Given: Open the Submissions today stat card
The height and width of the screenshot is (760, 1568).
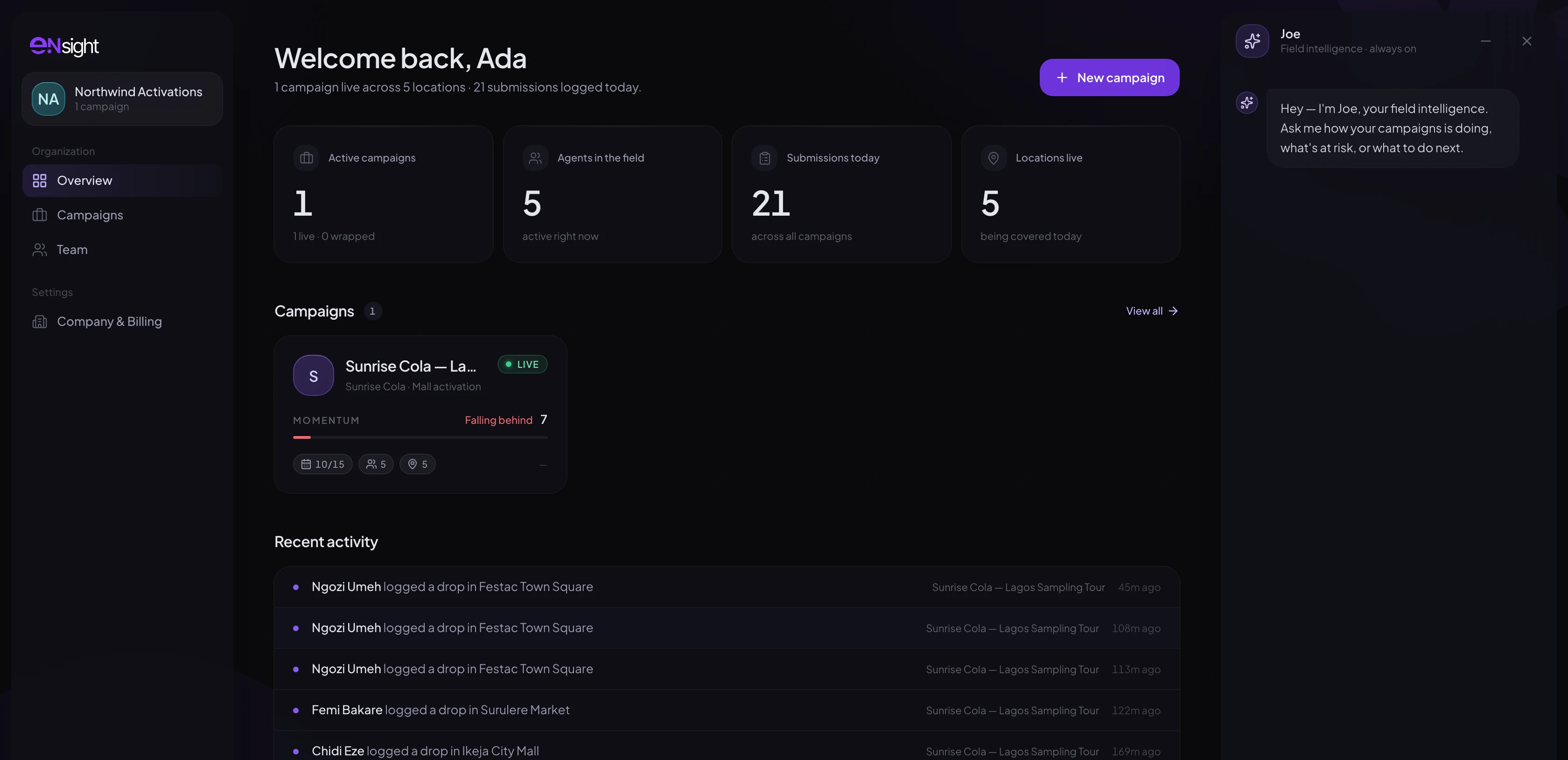Looking at the screenshot, I should click(x=842, y=194).
